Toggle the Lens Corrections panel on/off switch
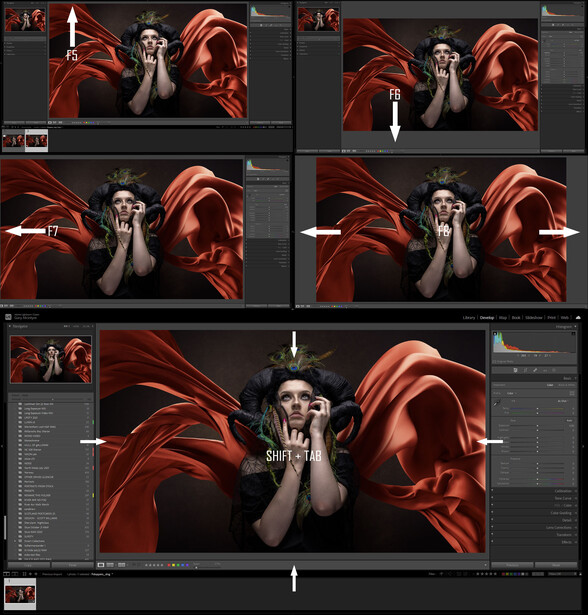Screen dimensions: 588x615 [493, 527]
